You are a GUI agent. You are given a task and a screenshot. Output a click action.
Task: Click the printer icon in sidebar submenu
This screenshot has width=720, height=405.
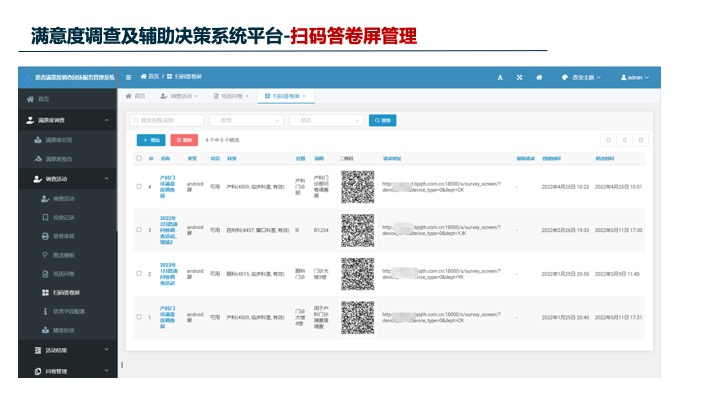click(x=45, y=236)
